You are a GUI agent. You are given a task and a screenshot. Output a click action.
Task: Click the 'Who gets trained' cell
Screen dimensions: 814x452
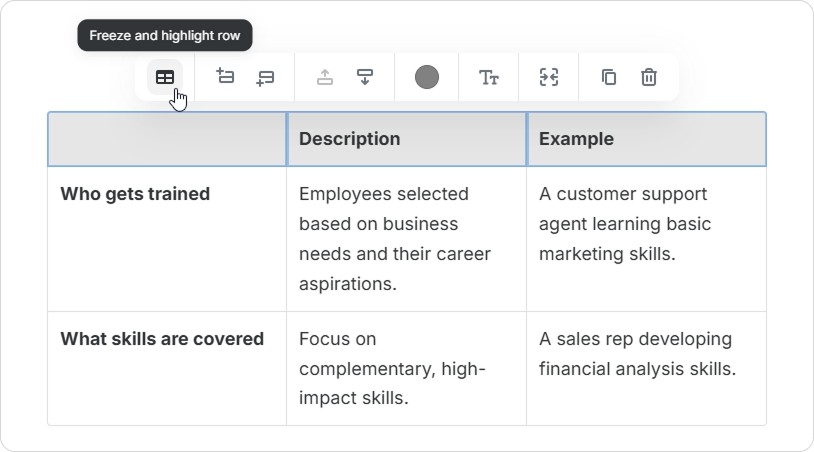(167, 238)
